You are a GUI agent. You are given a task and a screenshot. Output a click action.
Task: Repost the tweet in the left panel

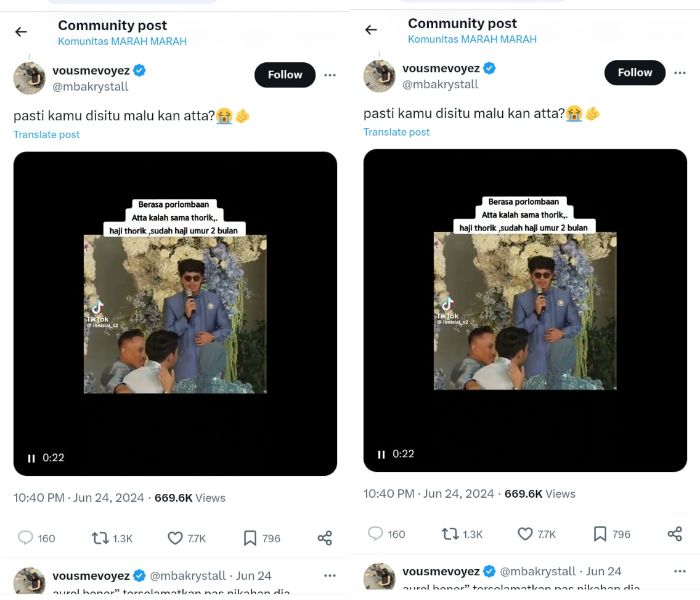coord(100,538)
